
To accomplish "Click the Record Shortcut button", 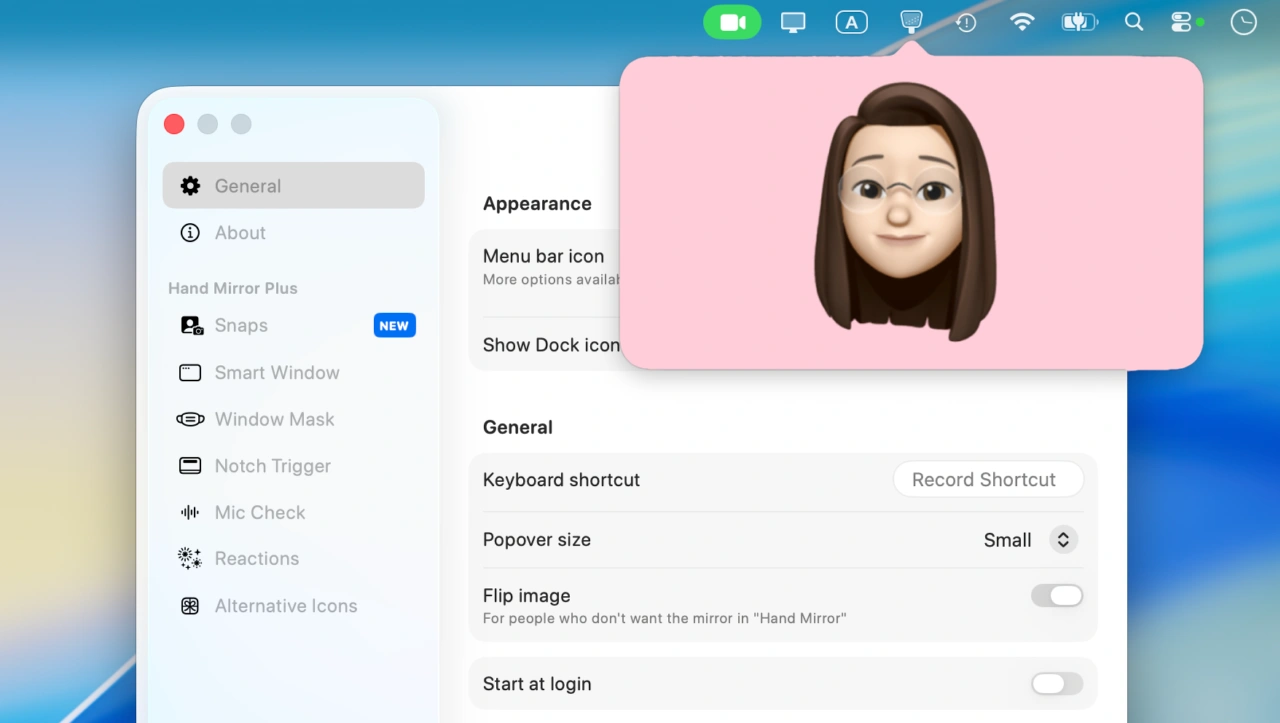I will pos(987,480).
